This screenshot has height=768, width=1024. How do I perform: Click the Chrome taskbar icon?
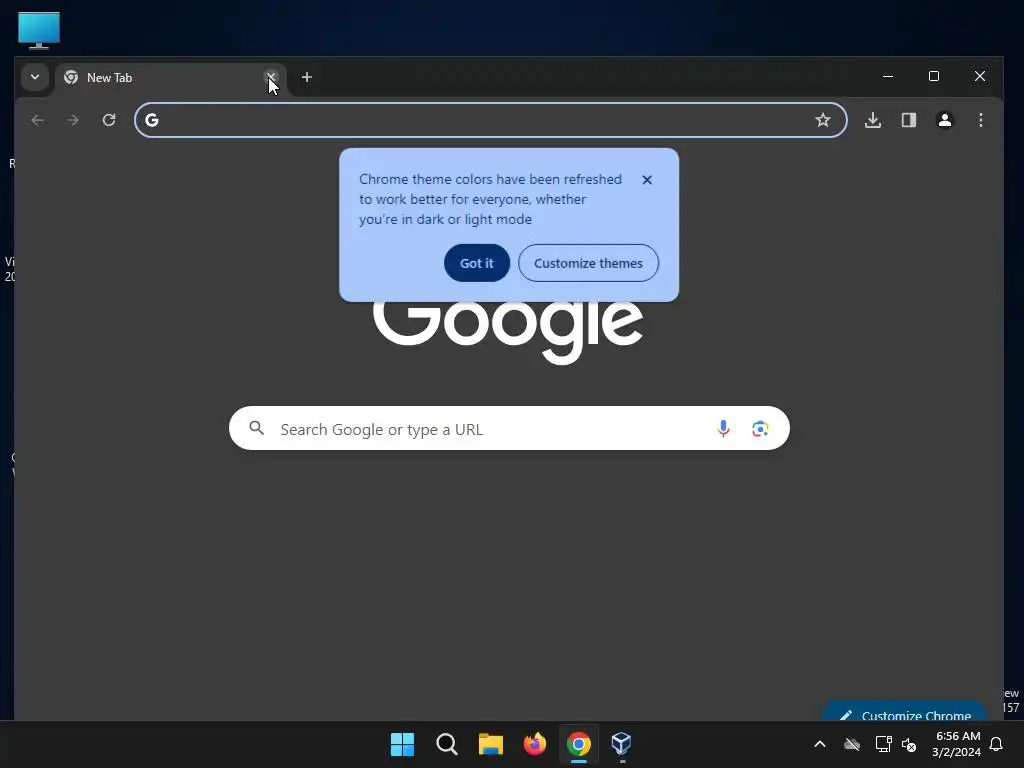coord(579,744)
